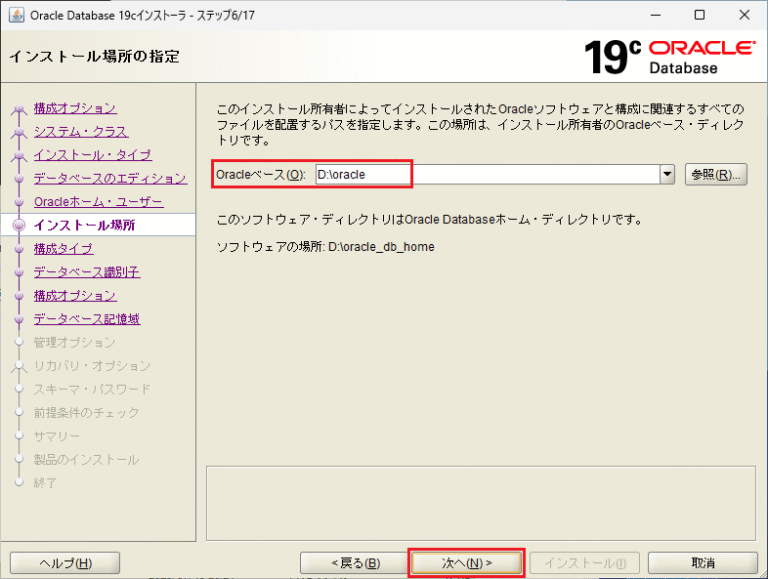Click the ヘルプ(H) button
This screenshot has height=579, width=768.
(65, 563)
